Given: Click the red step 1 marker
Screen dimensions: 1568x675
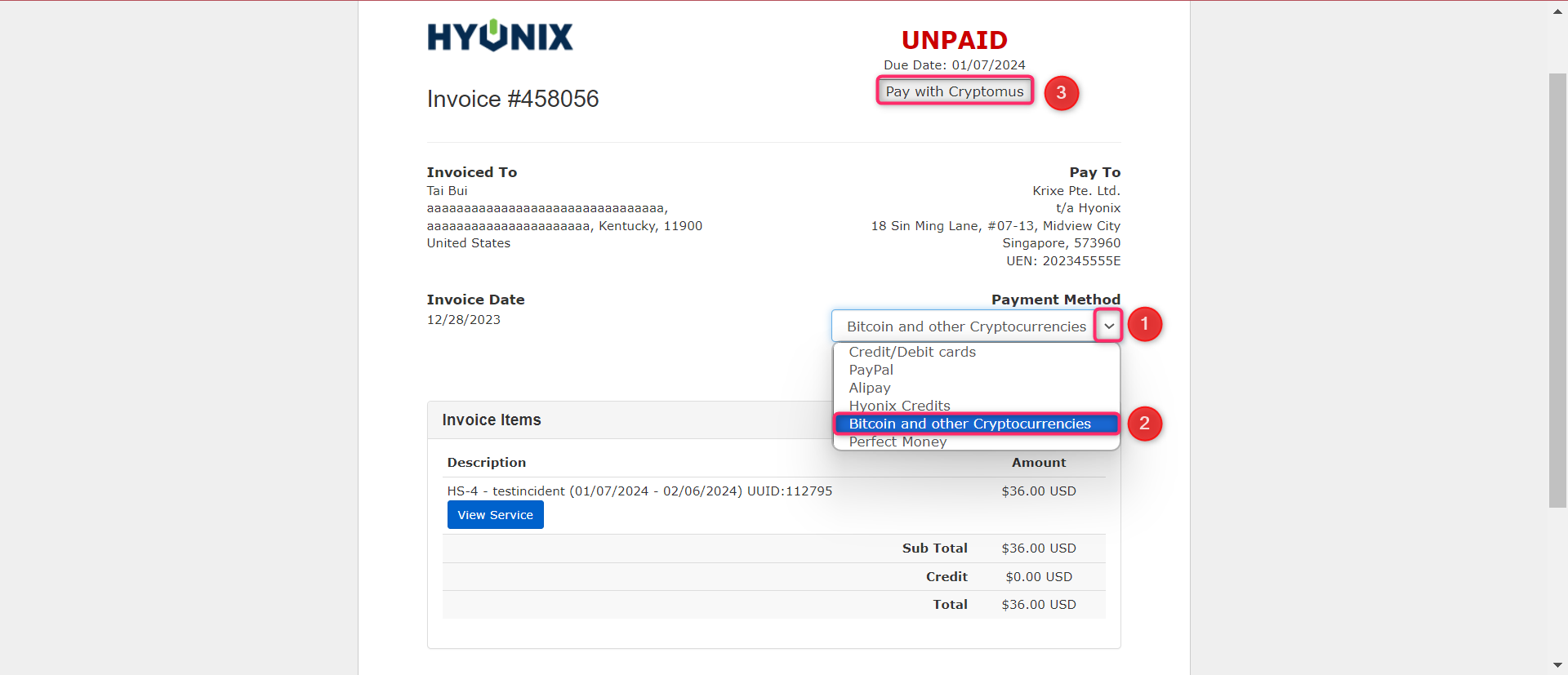Looking at the screenshot, I should 1144,325.
